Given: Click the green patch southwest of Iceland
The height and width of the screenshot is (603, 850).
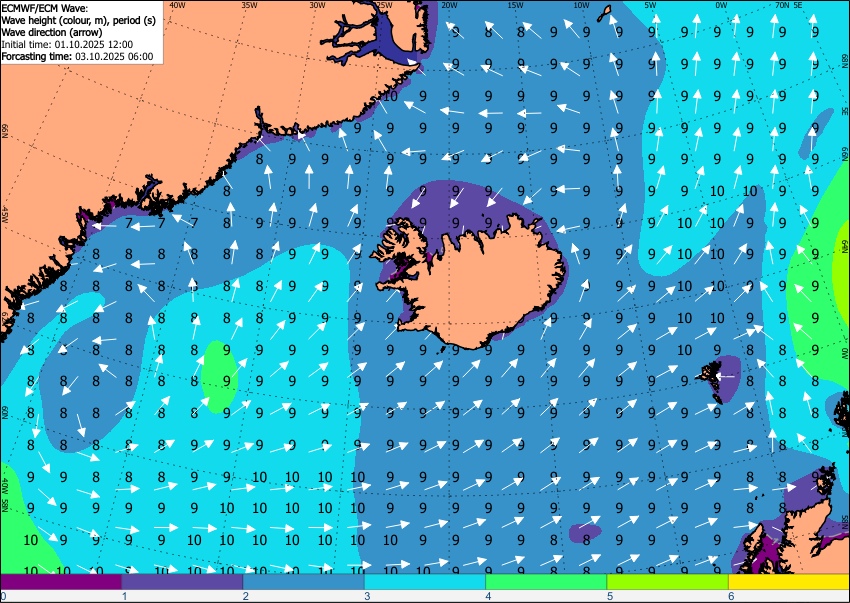Looking at the screenshot, I should (219, 377).
